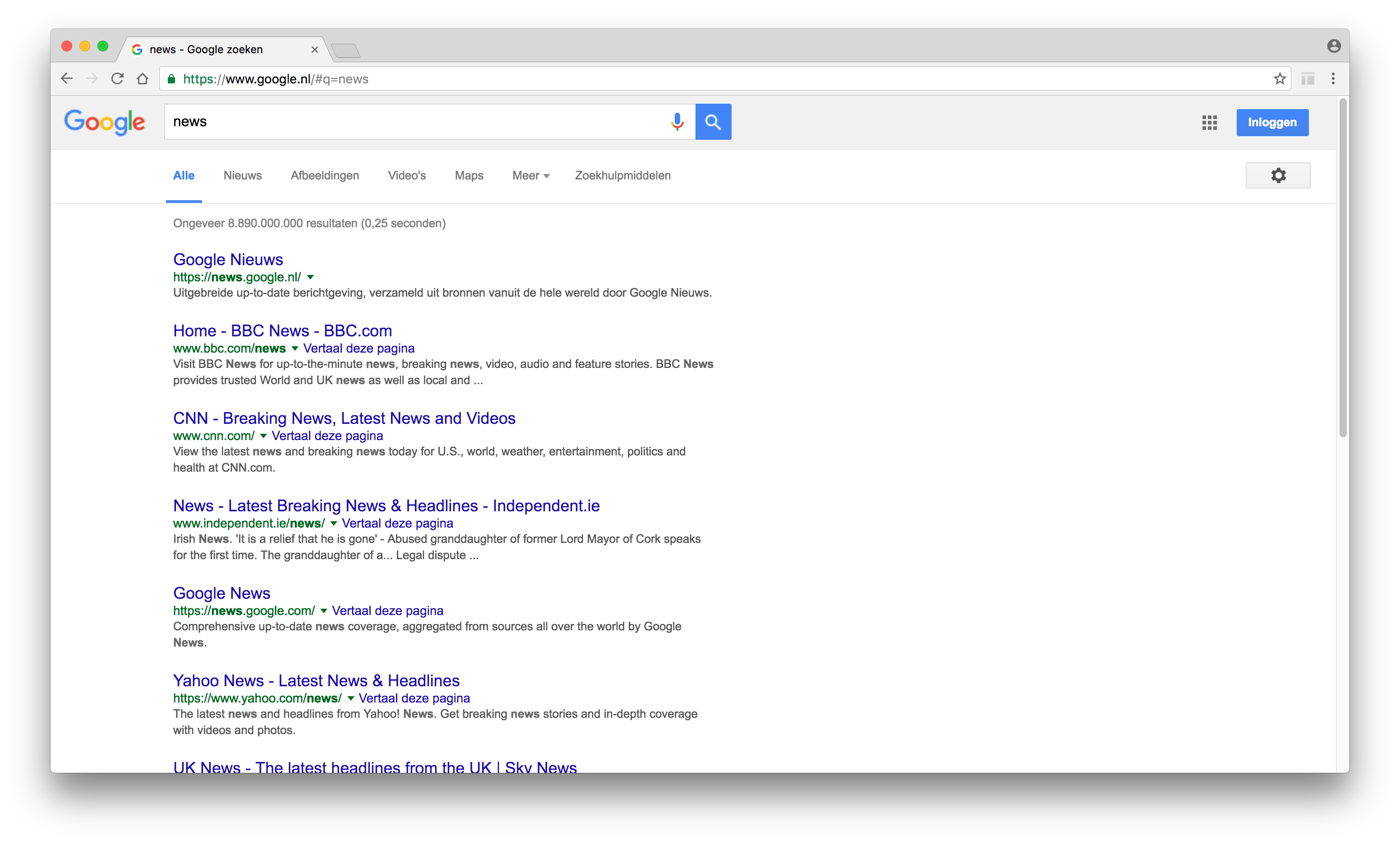Open the Chrome three-dot menu
Viewport: 1400px width, 845px height.
[1333, 78]
